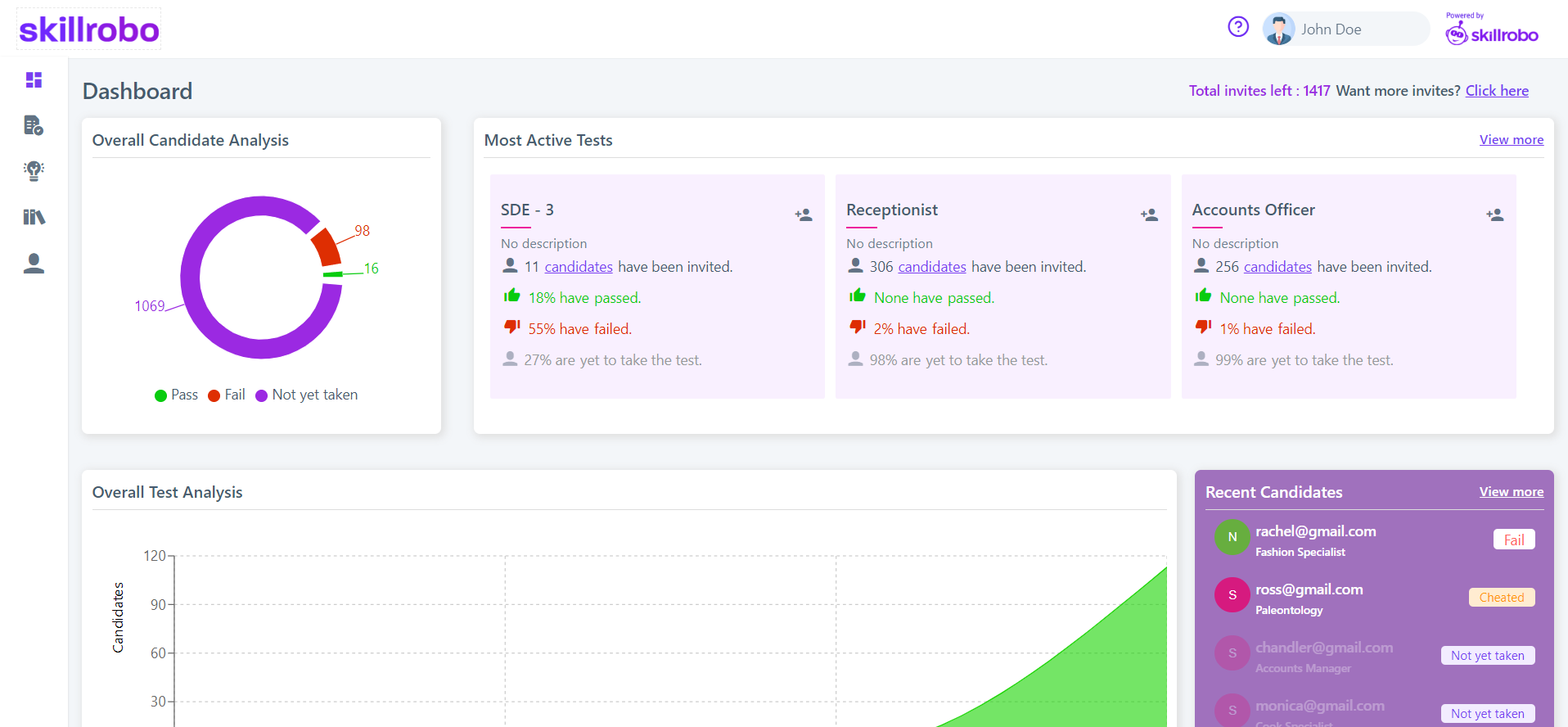Open the tests document icon in the sidebar
This screenshot has height=727, width=1568.
click(x=34, y=125)
